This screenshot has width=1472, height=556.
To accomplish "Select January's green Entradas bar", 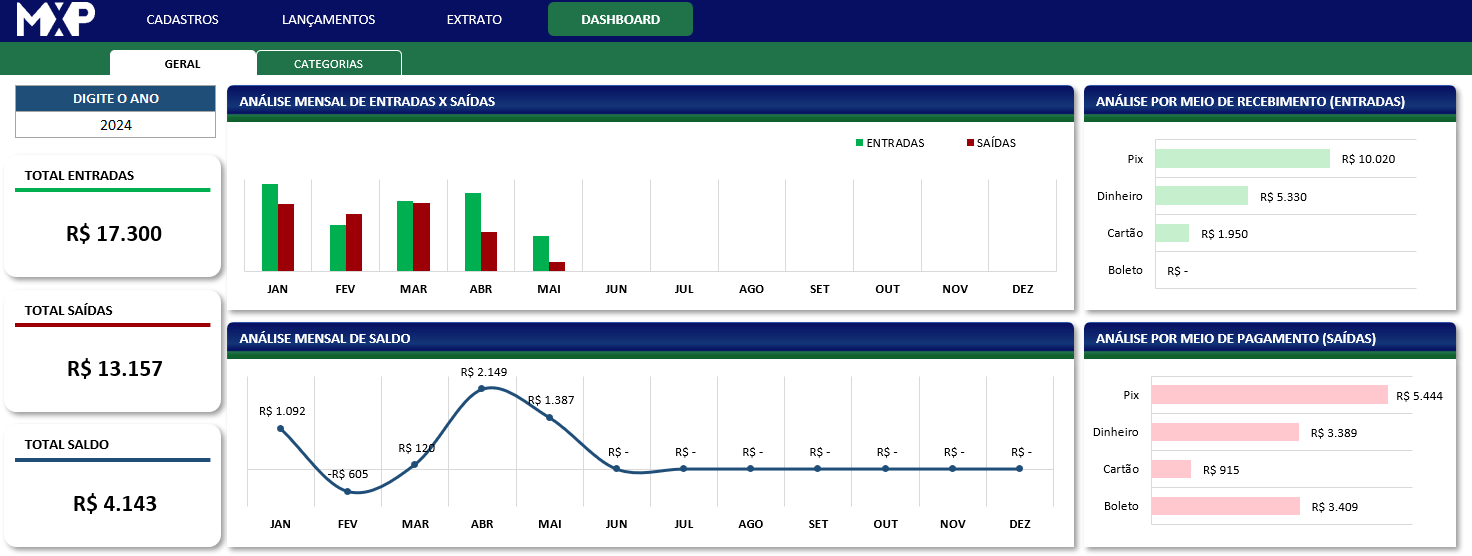I will (270, 228).
